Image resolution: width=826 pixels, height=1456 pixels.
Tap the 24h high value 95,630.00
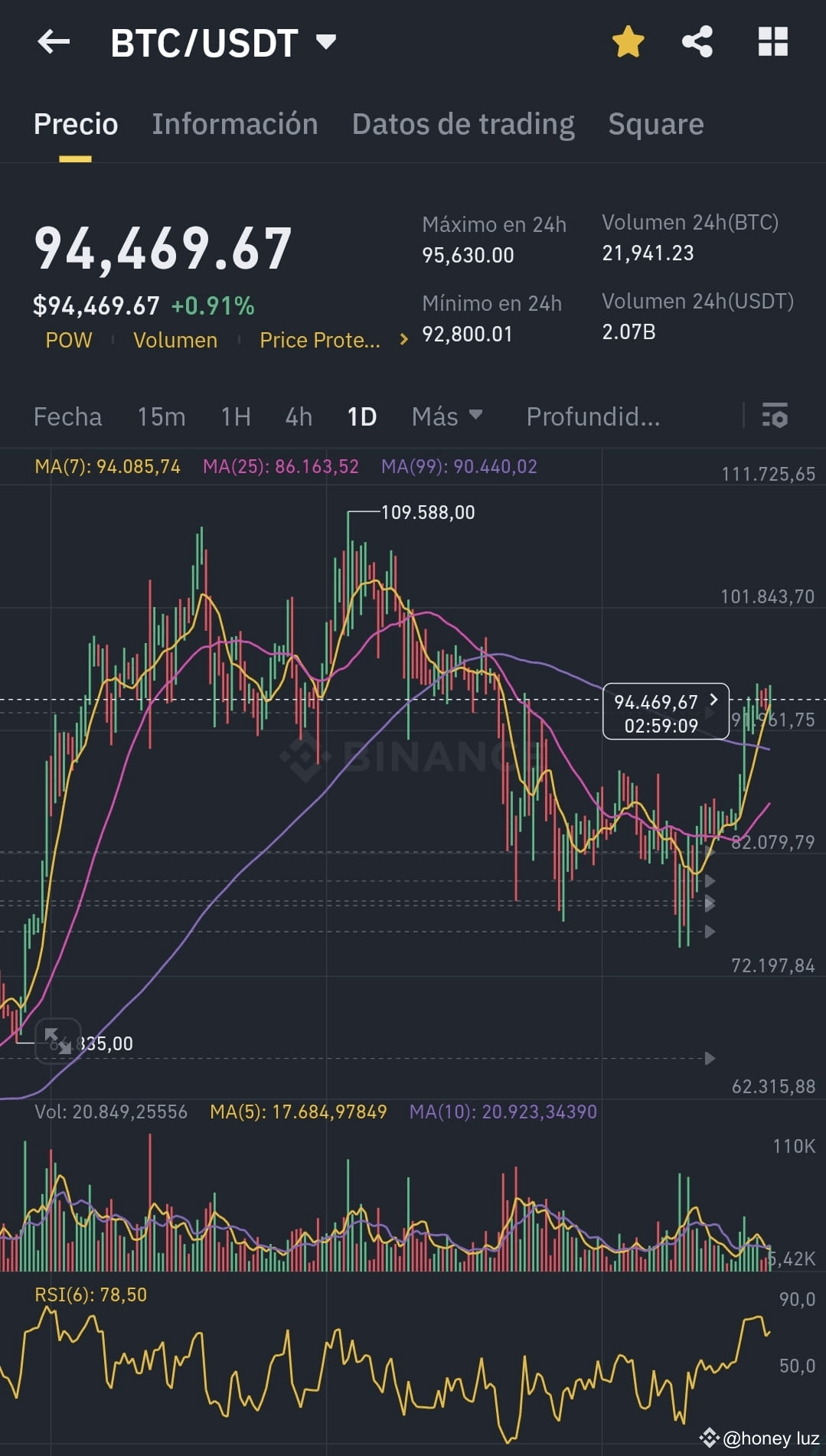(x=468, y=255)
